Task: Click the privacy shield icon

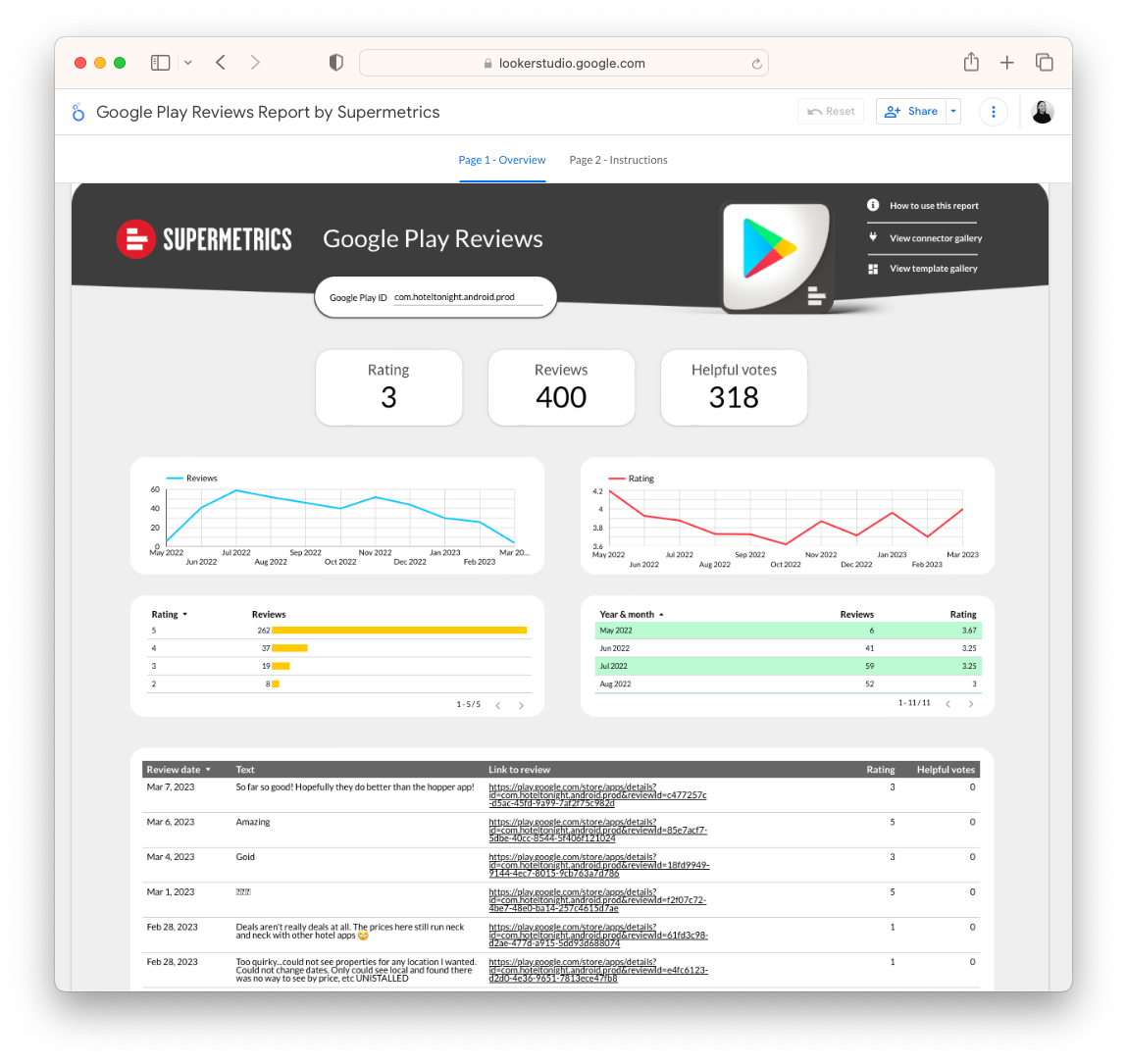Action: point(336,63)
